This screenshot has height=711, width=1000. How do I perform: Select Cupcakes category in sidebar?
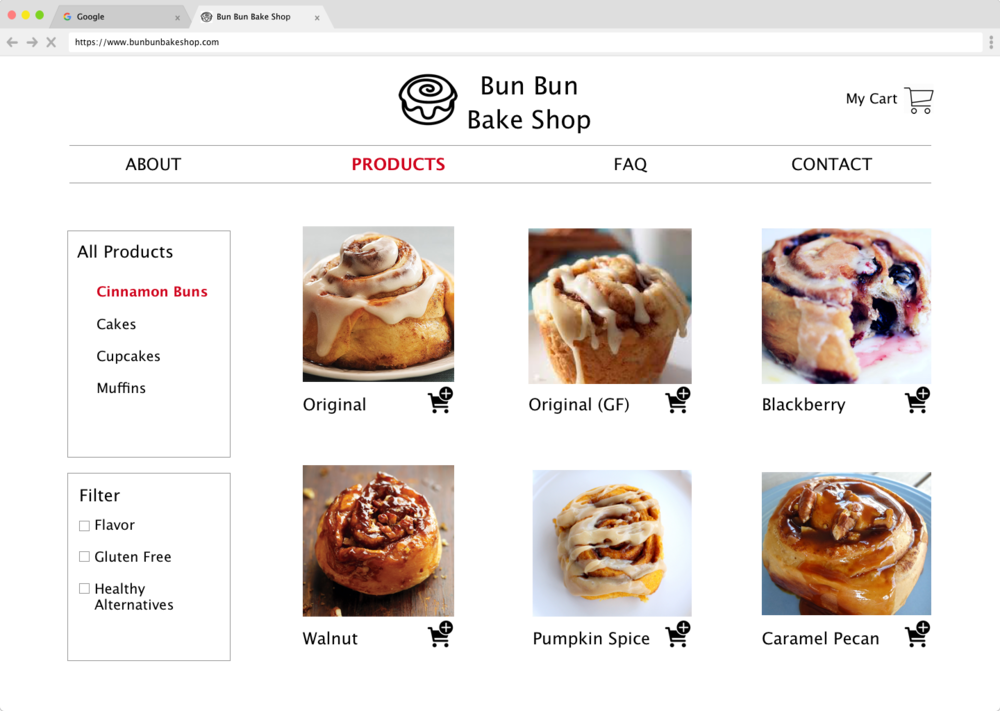(x=128, y=356)
